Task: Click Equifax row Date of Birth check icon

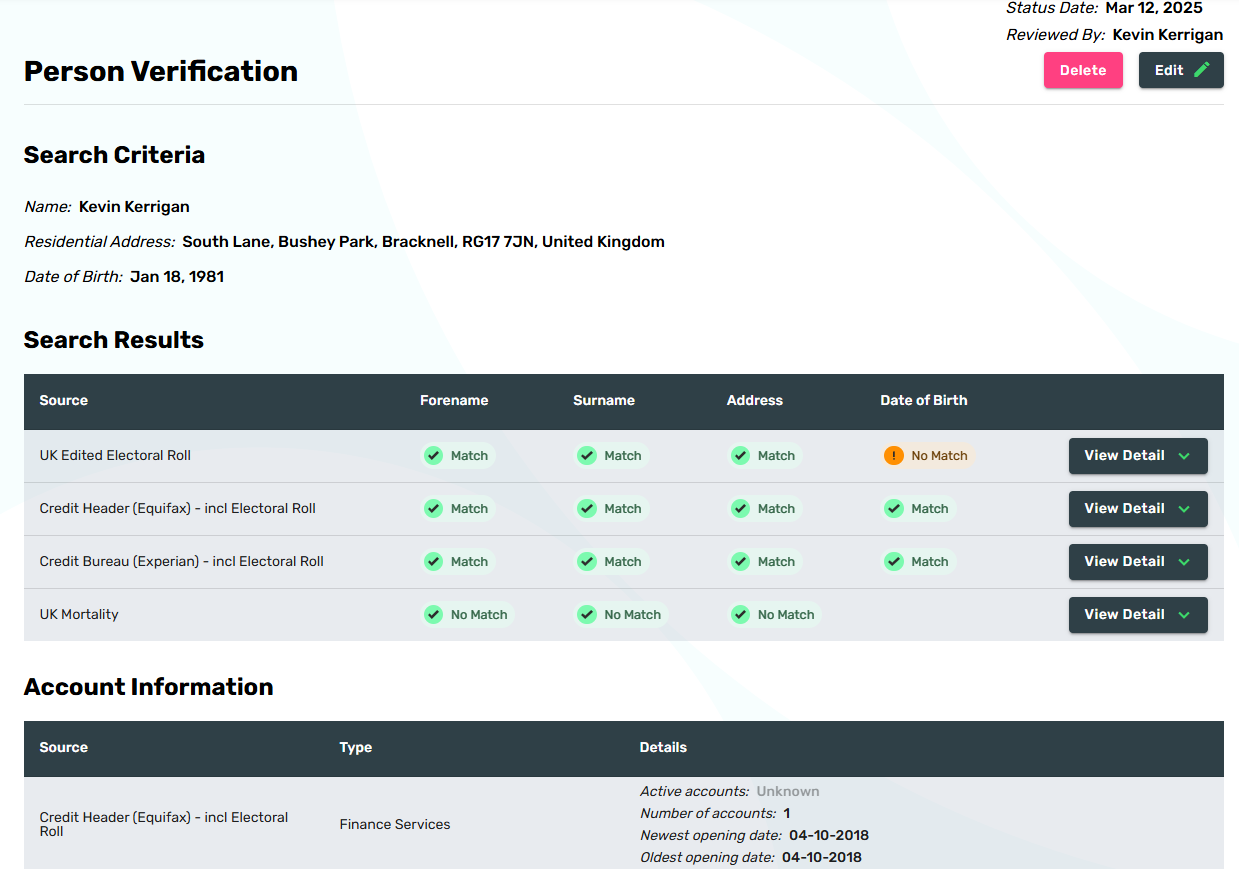Action: tap(893, 509)
